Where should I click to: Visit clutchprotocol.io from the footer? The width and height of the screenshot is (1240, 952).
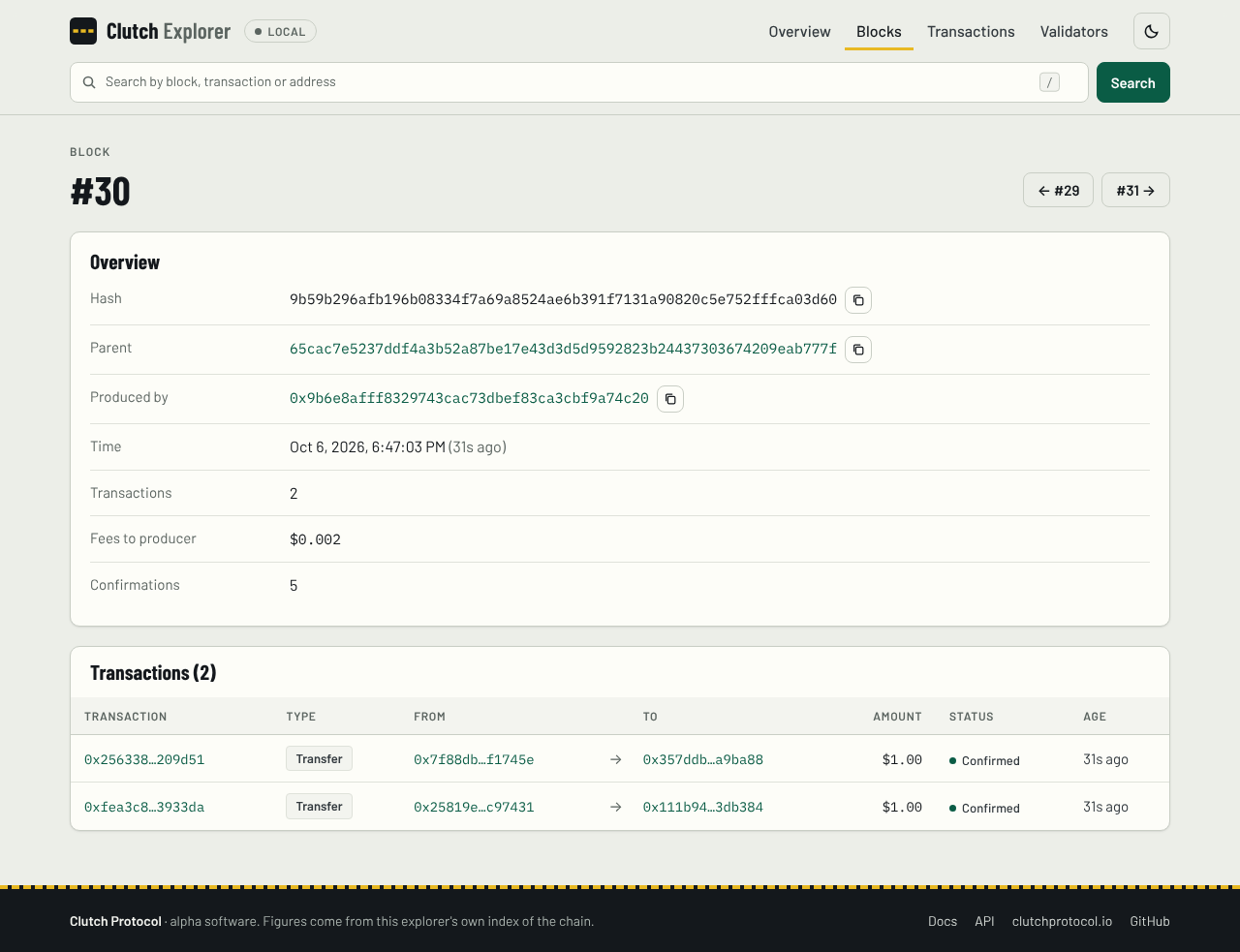(1062, 921)
